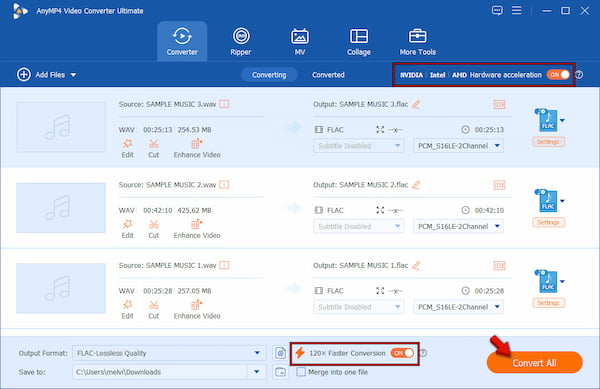Edit metadata ID3 icon for SAMPLE MUSIC 1.flac

pos(499,265)
